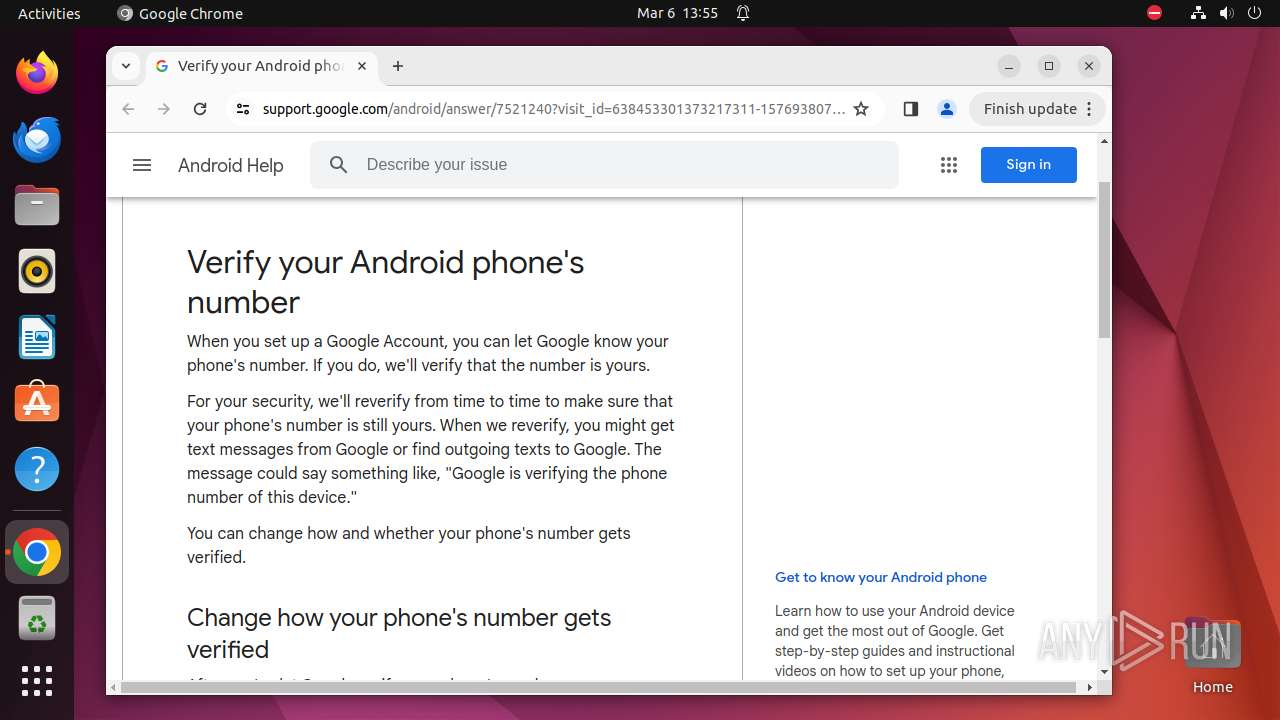Screen dimensions: 1280x720
Task: Open the Help question mark app
Action: pyautogui.click(x=37, y=469)
